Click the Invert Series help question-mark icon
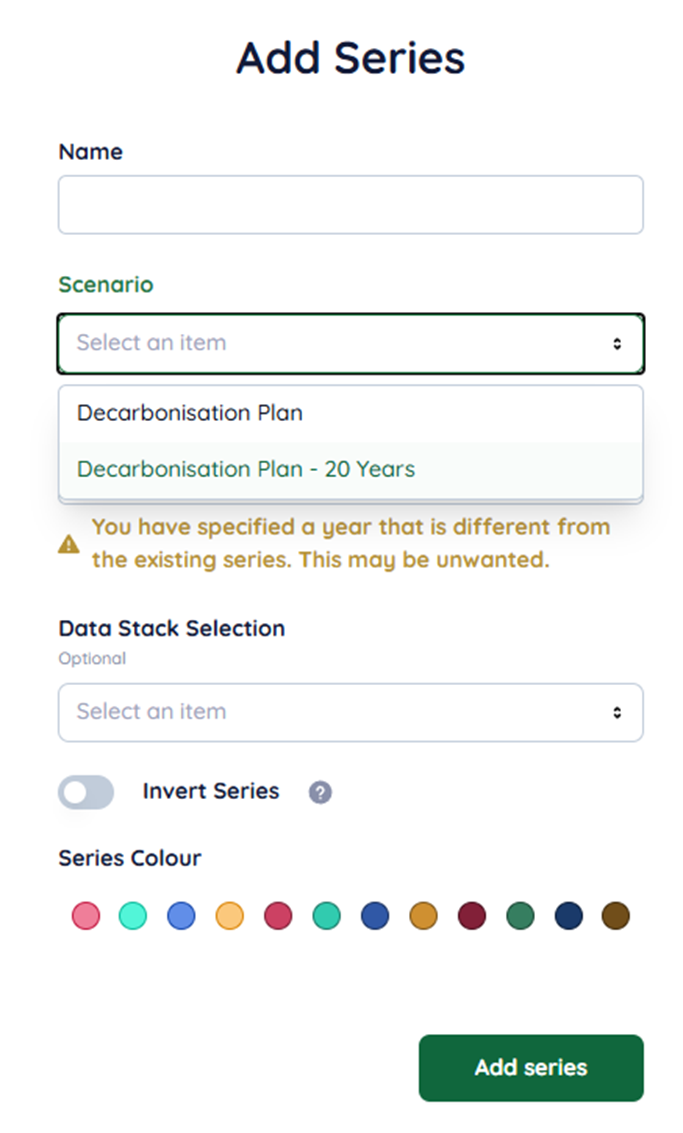Viewport: 683px width, 1133px height. pos(320,793)
